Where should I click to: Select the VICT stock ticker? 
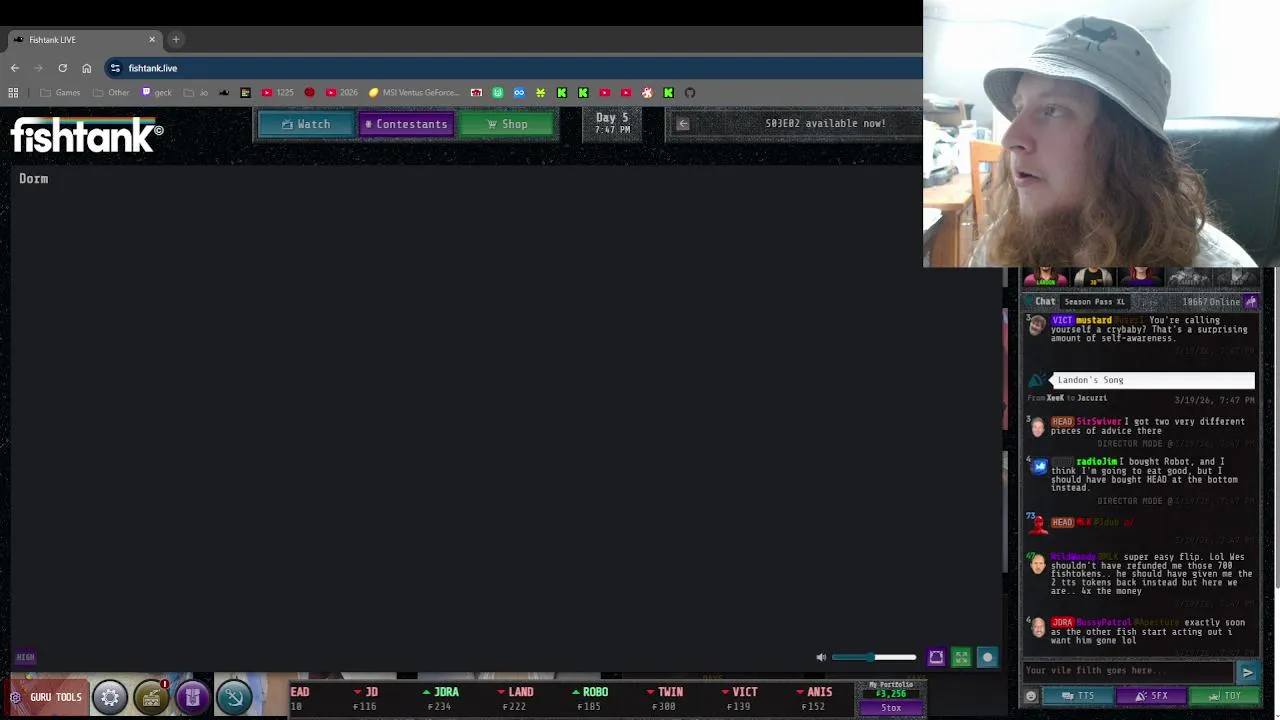point(739,698)
